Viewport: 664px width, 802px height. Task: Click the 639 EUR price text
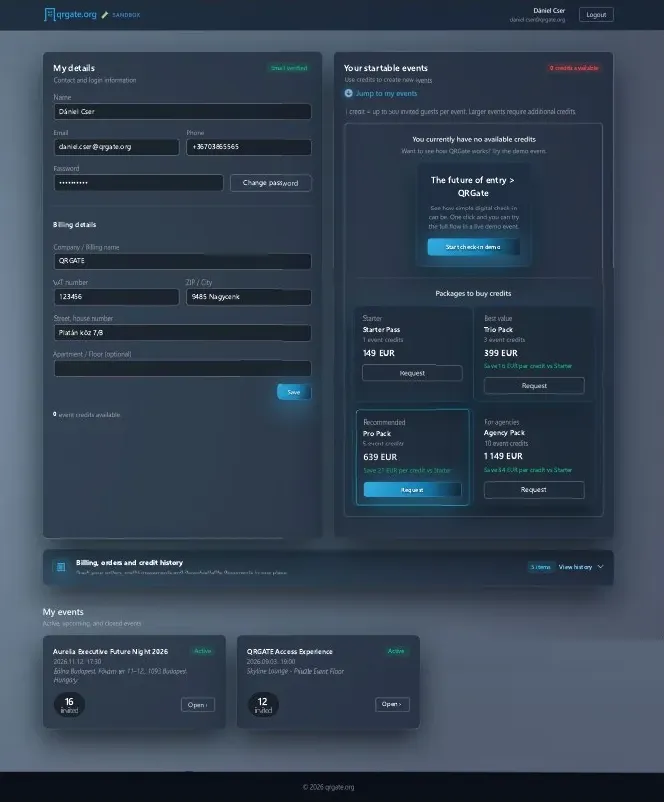click(380, 457)
